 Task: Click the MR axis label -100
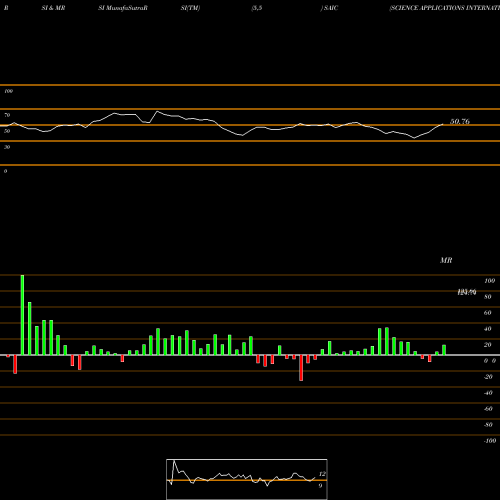pos(490,441)
